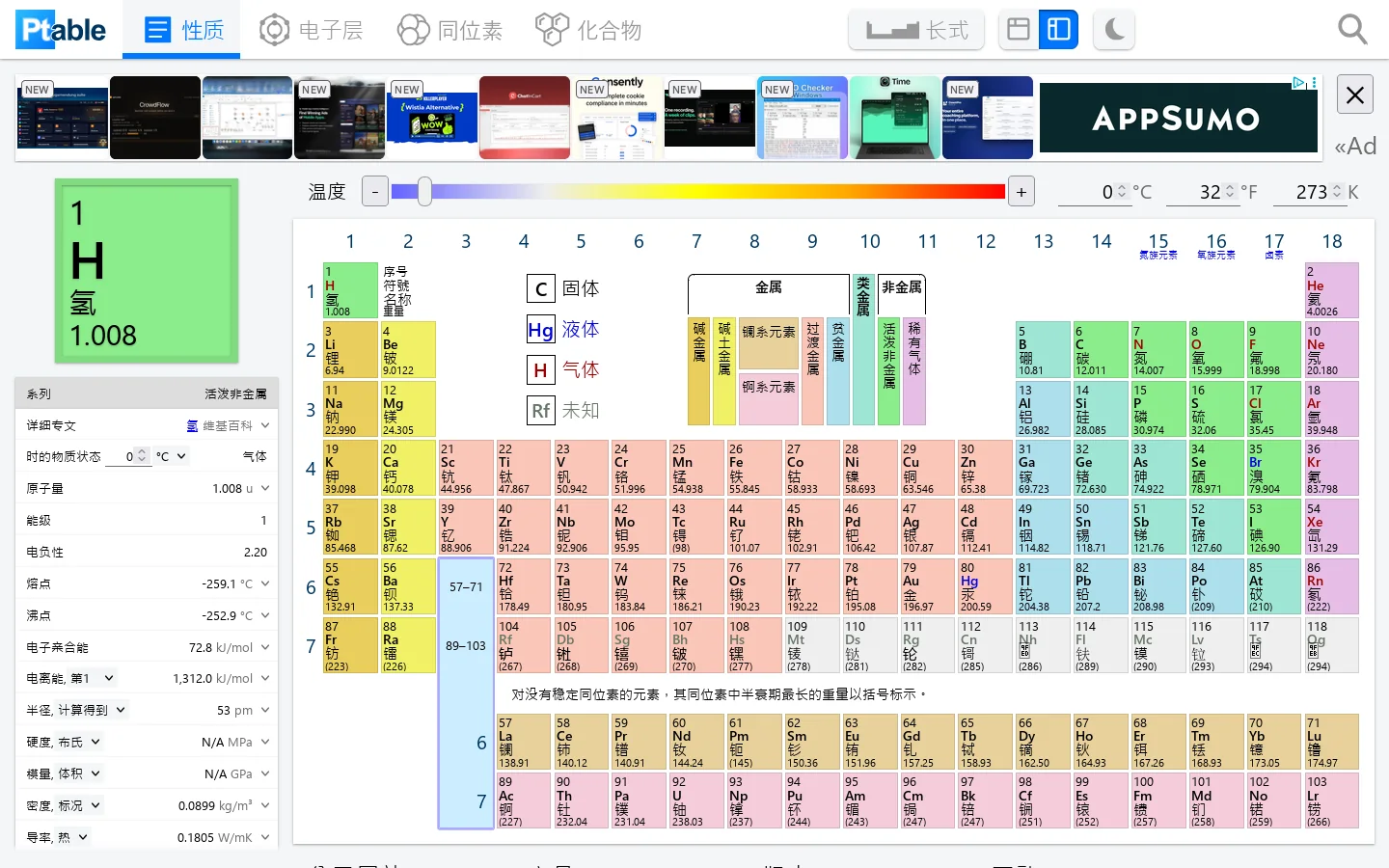Select the helium He element cell

(1332, 290)
